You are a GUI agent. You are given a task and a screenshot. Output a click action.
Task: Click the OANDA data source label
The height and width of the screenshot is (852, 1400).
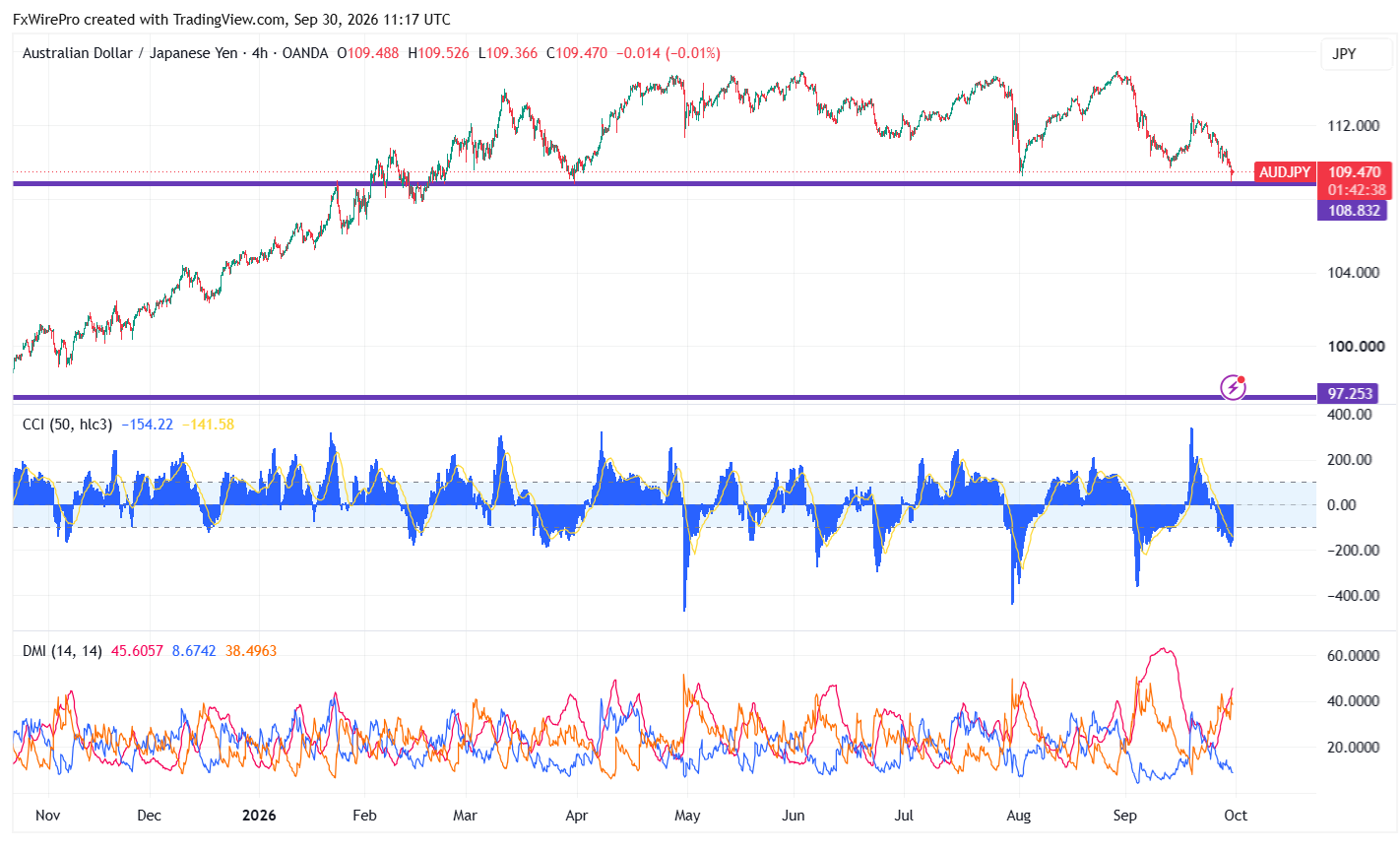[305, 53]
